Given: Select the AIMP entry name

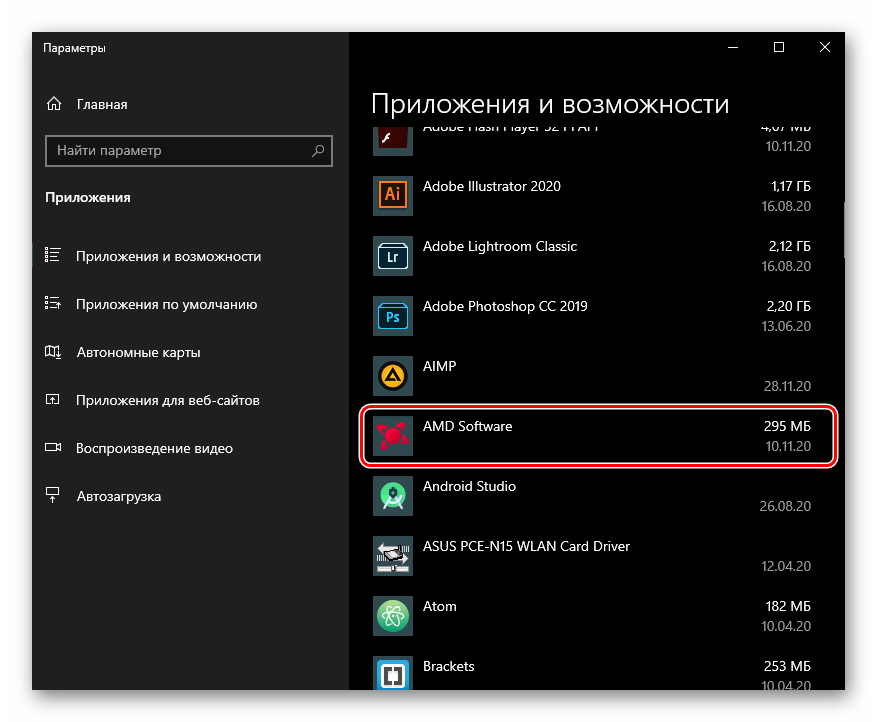Looking at the screenshot, I should (440, 366).
